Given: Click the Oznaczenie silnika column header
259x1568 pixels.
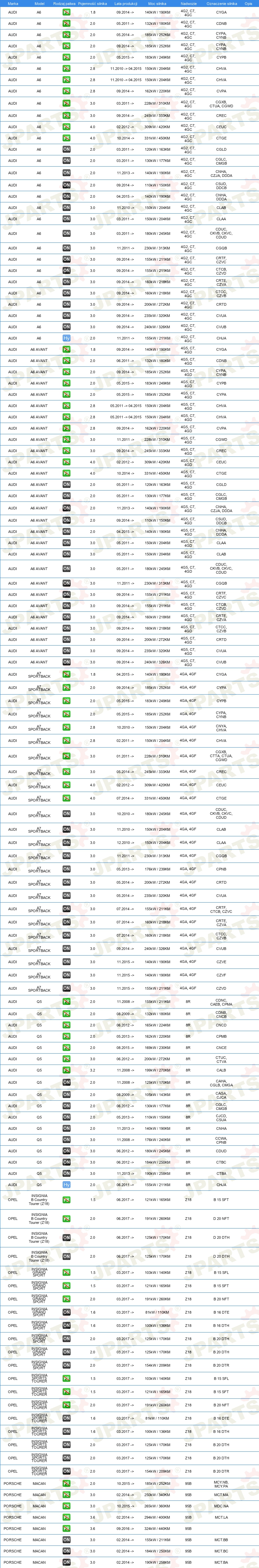Looking at the screenshot, I should click(221, 4).
